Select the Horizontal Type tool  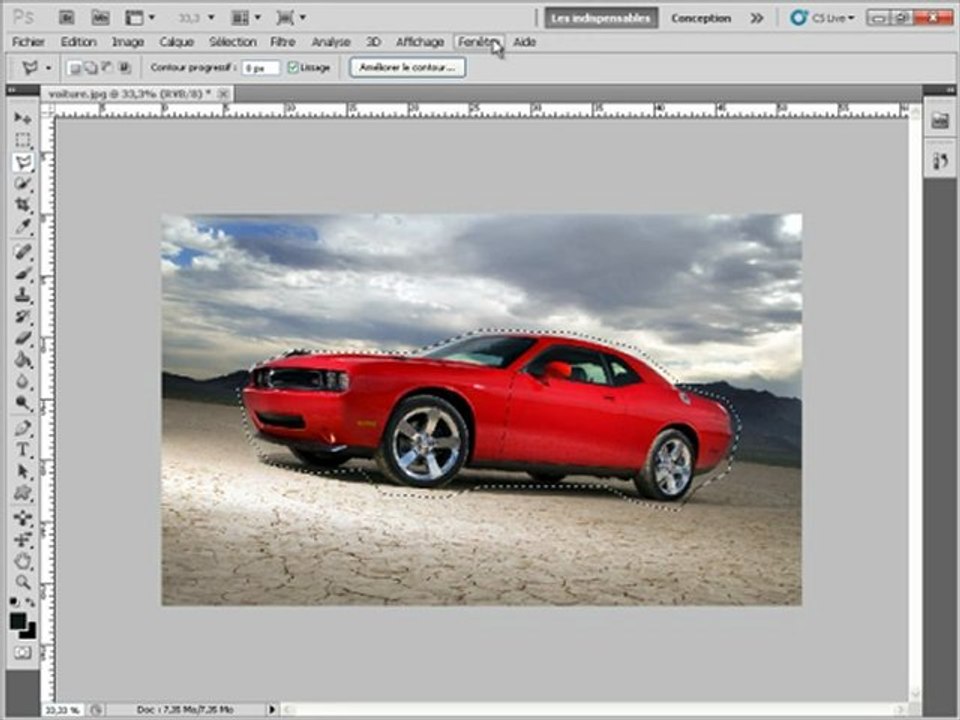[x=22, y=450]
